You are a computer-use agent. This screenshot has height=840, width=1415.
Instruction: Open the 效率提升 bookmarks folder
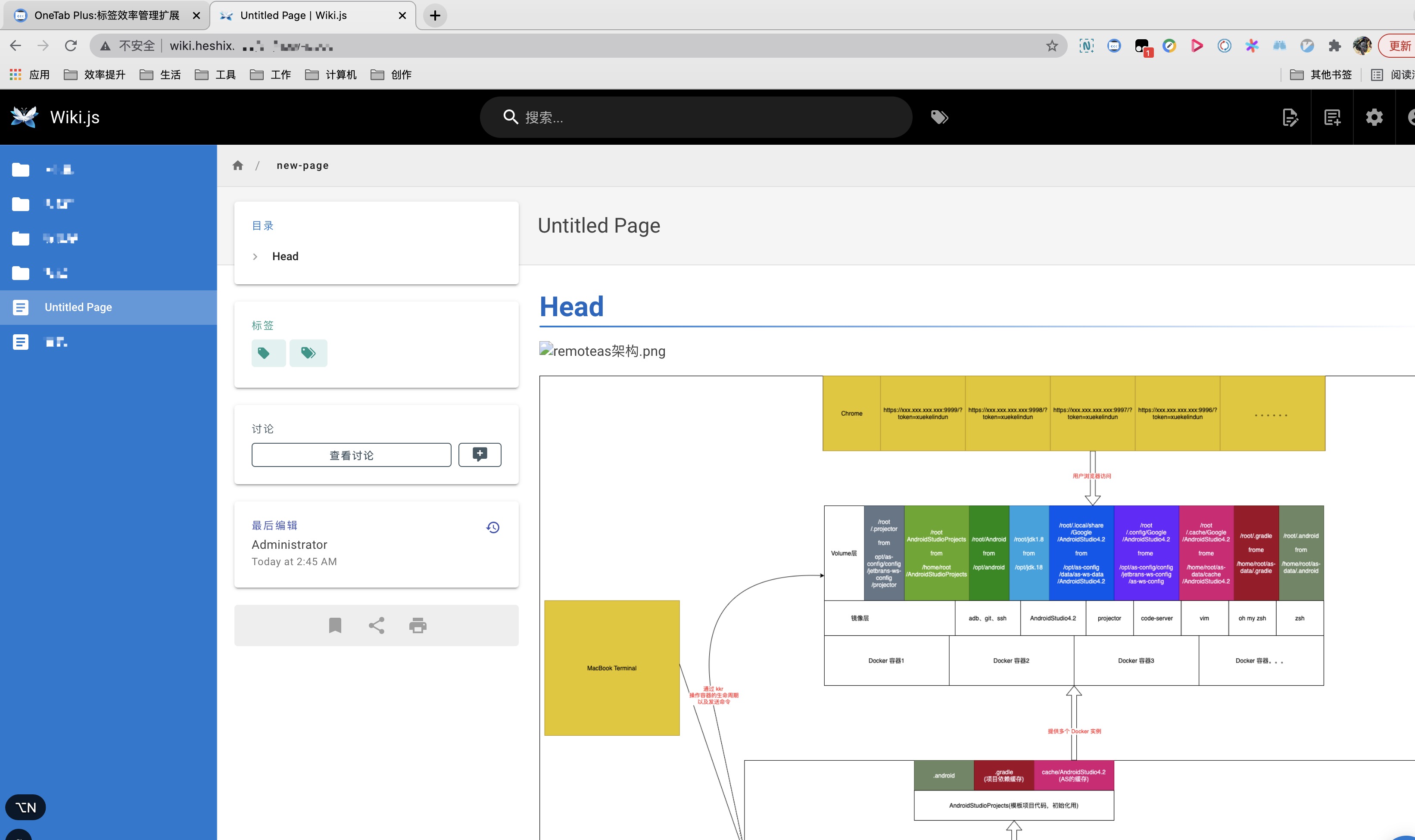click(x=94, y=75)
